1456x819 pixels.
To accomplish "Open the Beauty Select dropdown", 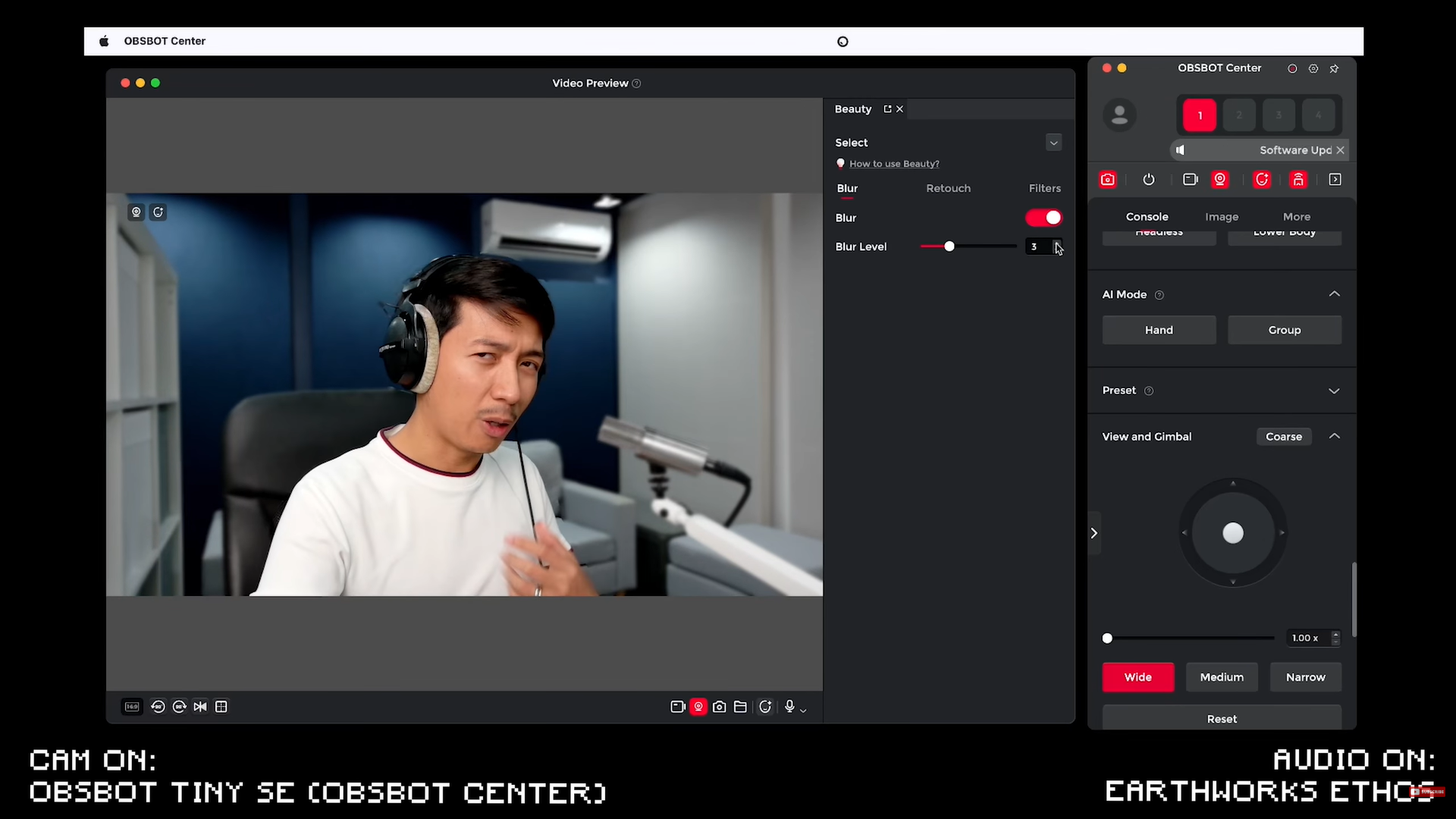I will (x=1053, y=143).
